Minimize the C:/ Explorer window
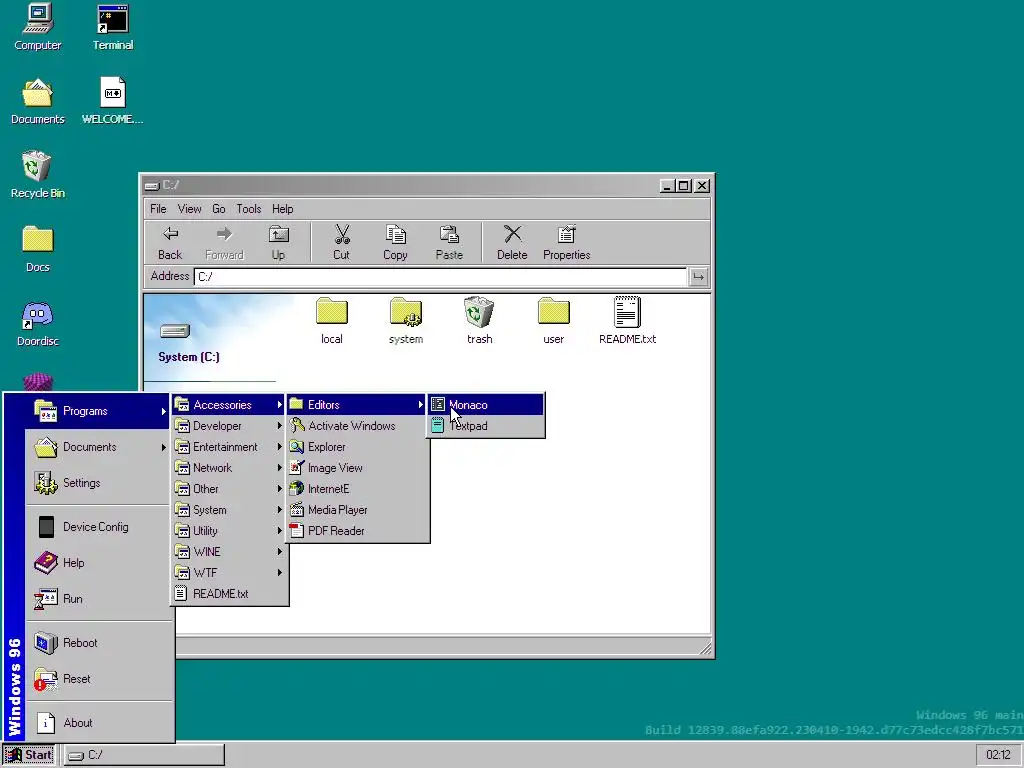1024x768 pixels. coord(667,186)
